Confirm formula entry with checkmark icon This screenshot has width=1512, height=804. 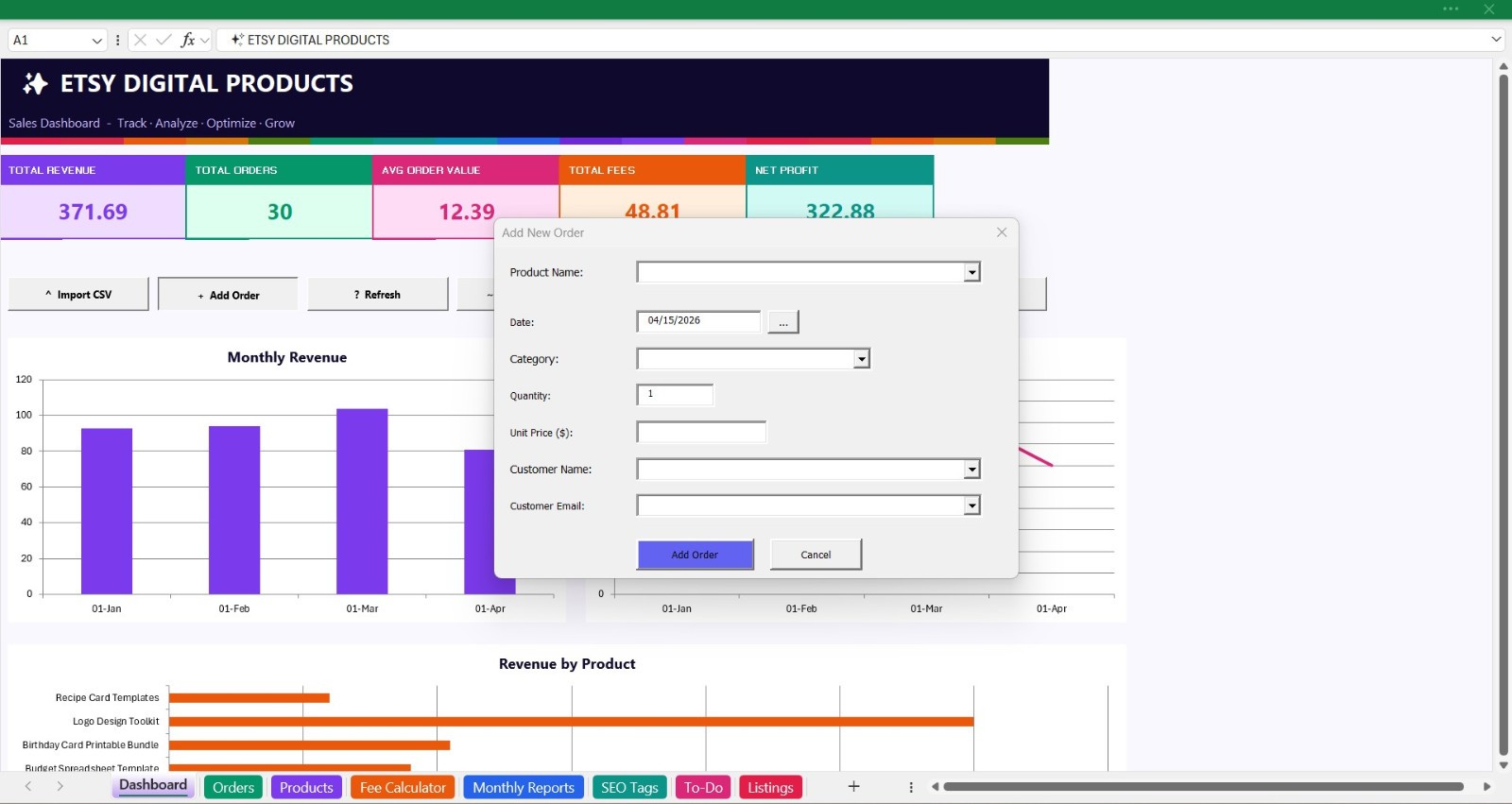(x=163, y=40)
